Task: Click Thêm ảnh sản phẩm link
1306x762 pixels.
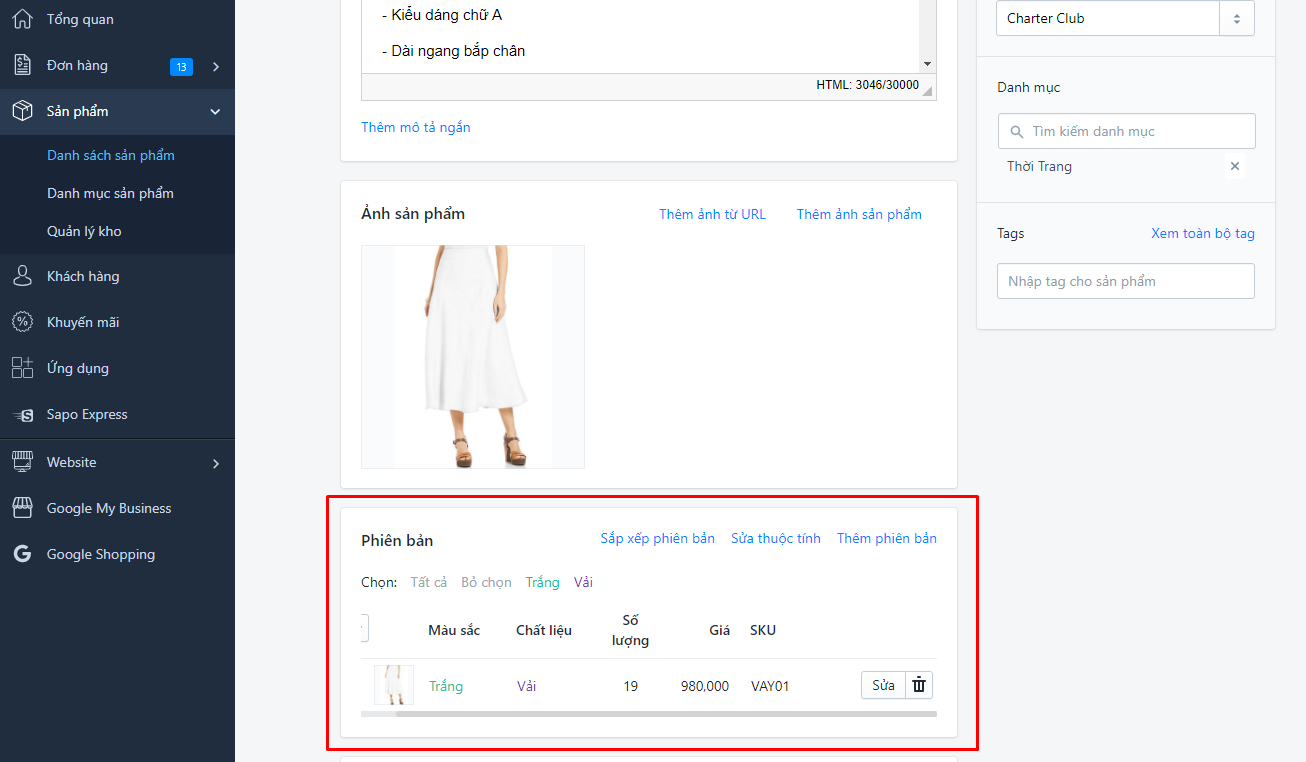Action: [x=859, y=214]
